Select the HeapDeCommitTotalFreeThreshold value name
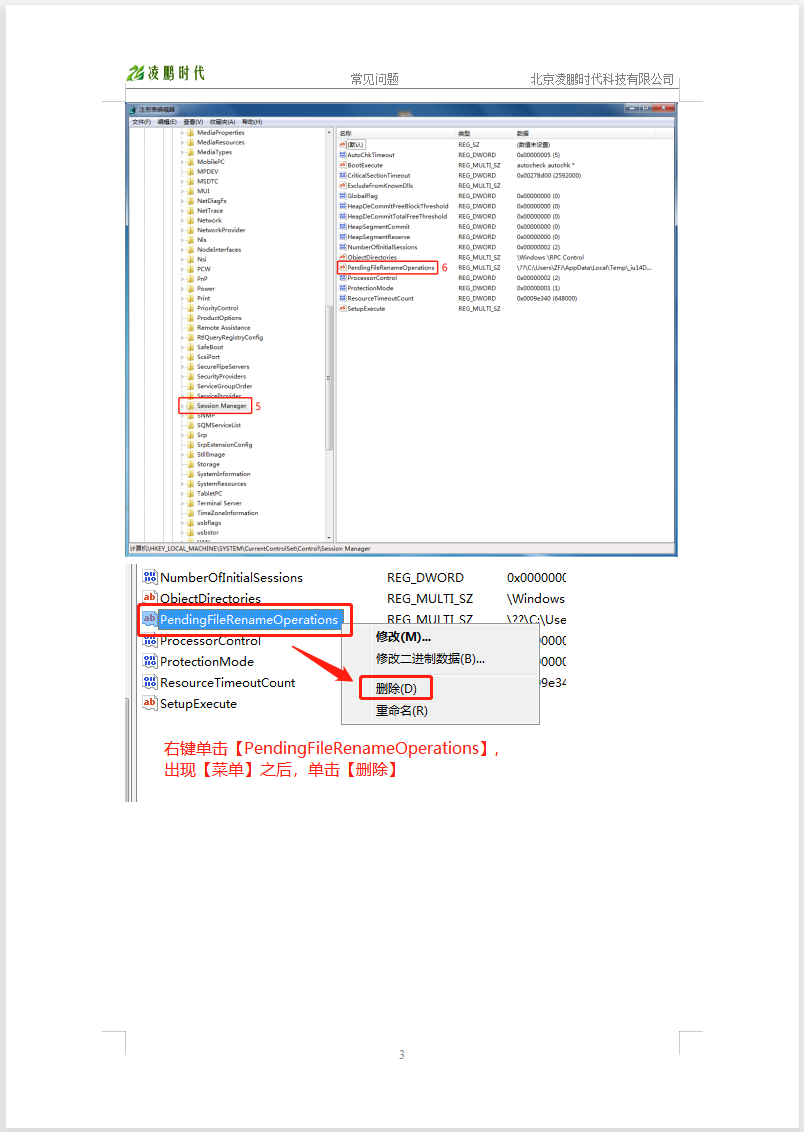The image size is (804, 1132). click(397, 217)
